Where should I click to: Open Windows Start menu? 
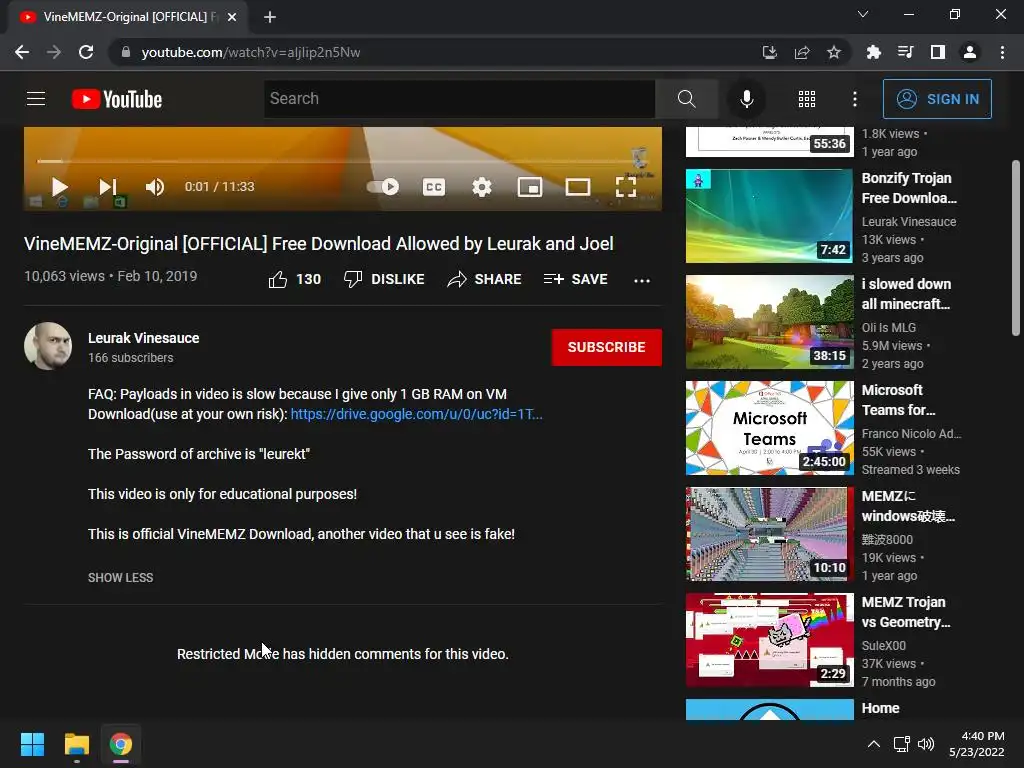[32, 744]
